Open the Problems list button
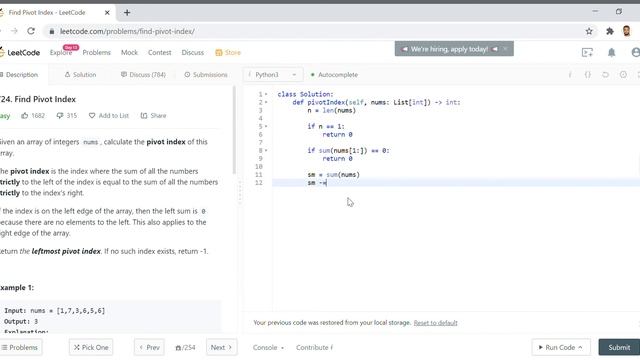 (x=20, y=347)
